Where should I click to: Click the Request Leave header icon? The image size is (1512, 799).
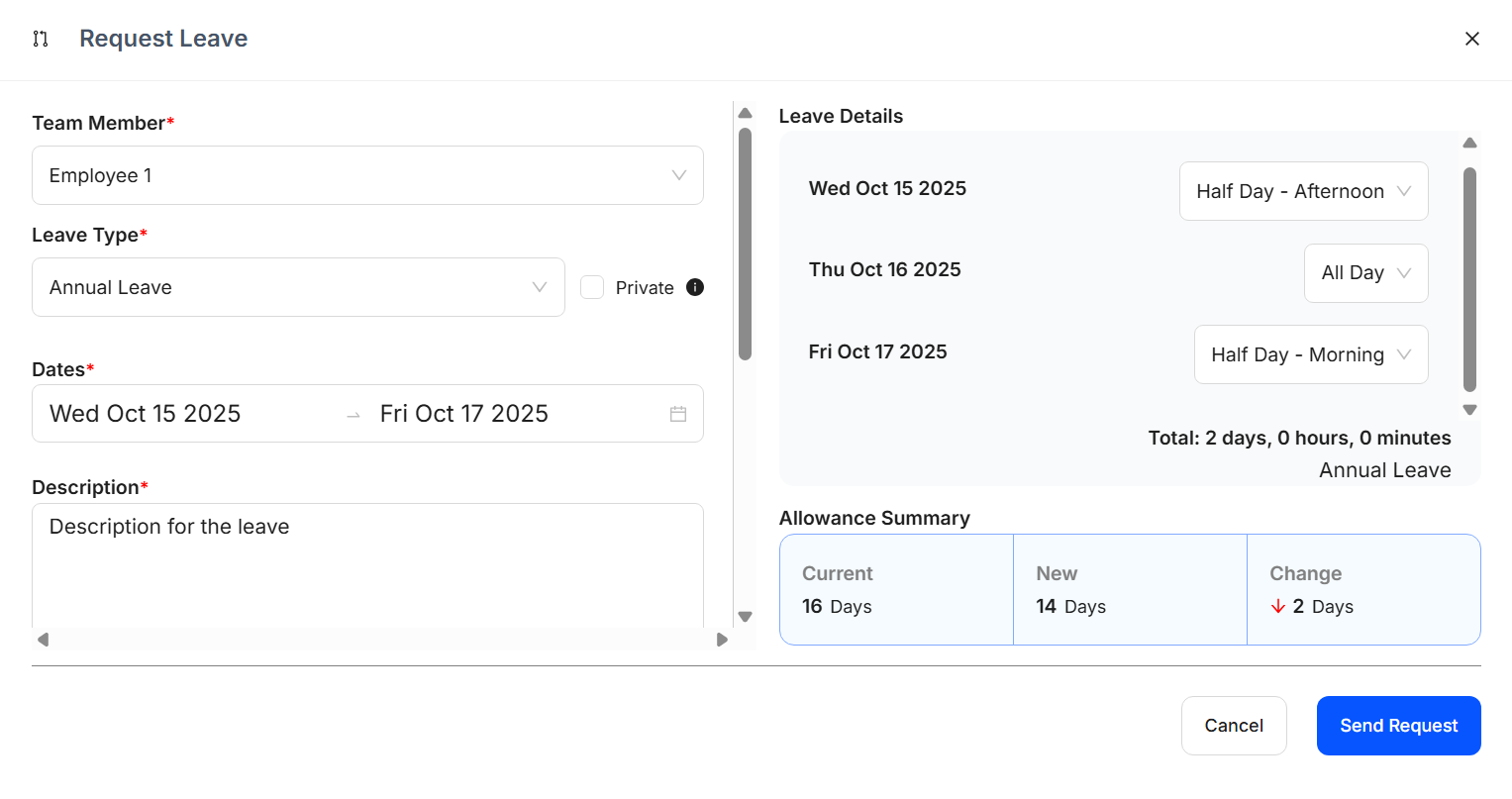pyautogui.click(x=41, y=39)
